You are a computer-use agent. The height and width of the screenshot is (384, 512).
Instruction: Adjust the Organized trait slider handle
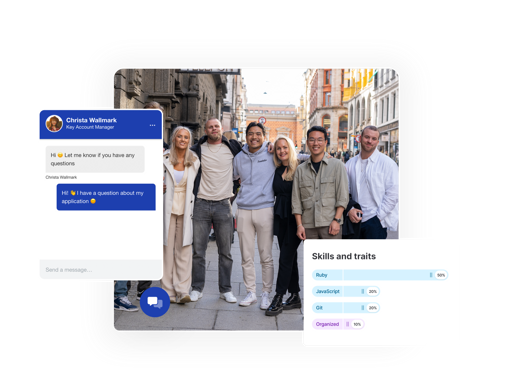pyautogui.click(x=347, y=324)
